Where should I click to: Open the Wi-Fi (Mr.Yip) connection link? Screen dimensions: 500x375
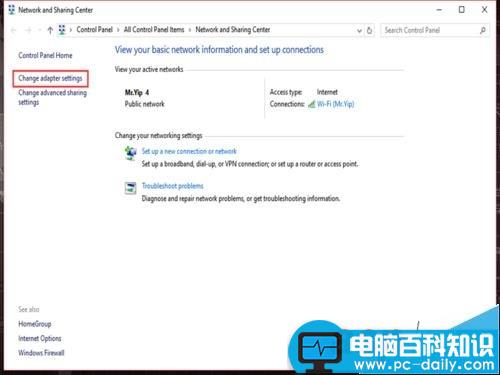tap(335, 104)
